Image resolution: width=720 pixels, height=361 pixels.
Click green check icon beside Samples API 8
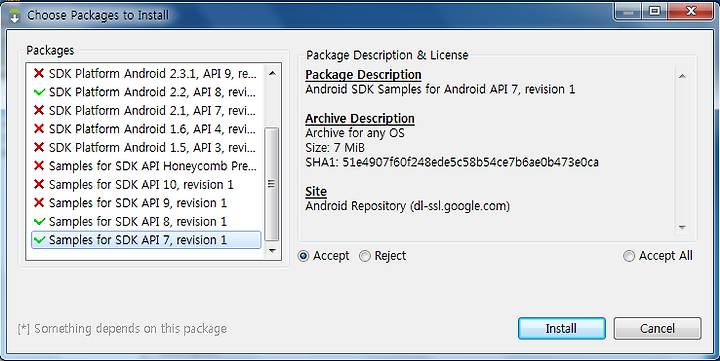[x=39, y=221]
